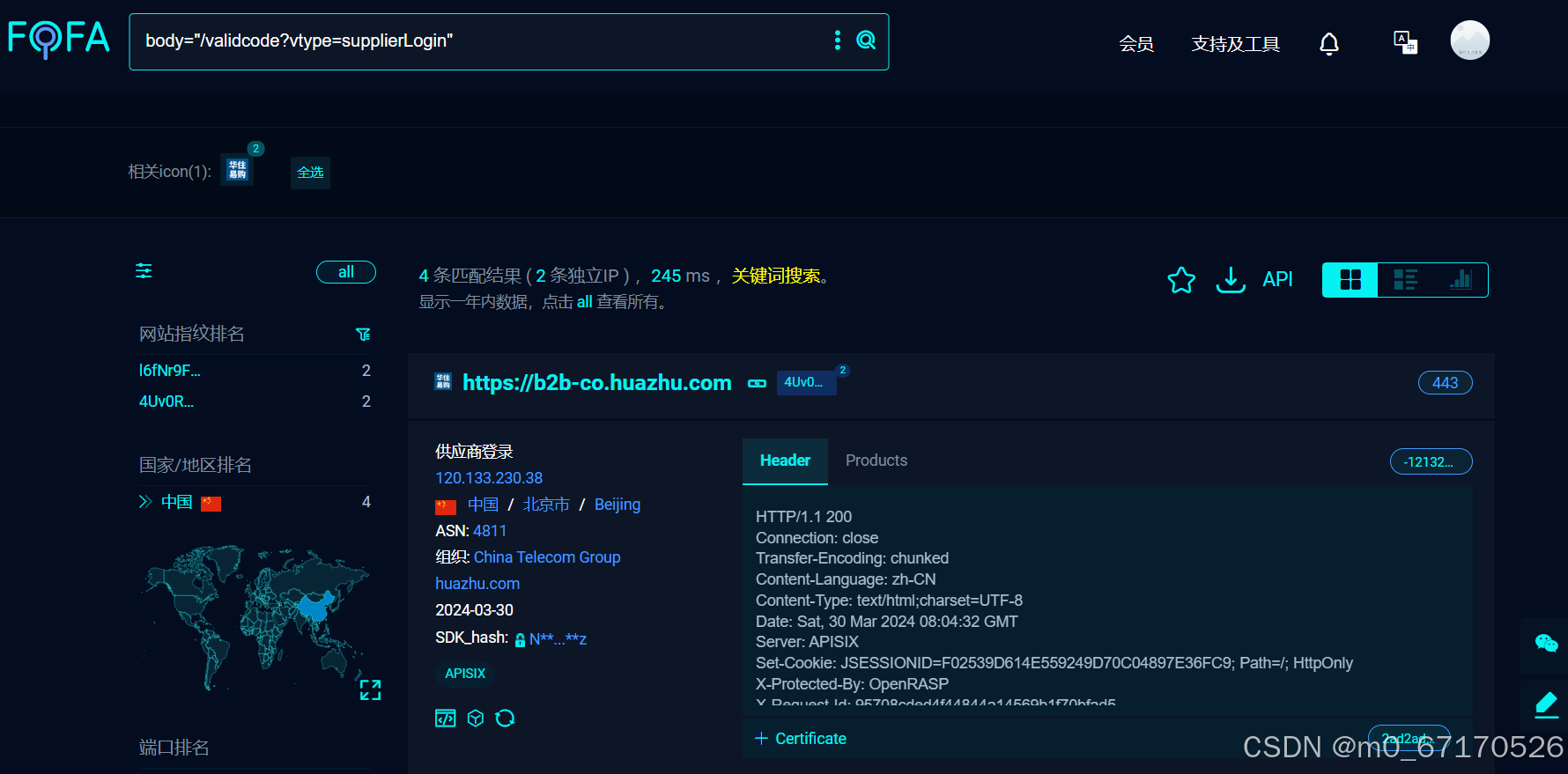
Task: Open the 会员 menu
Action: (1136, 44)
